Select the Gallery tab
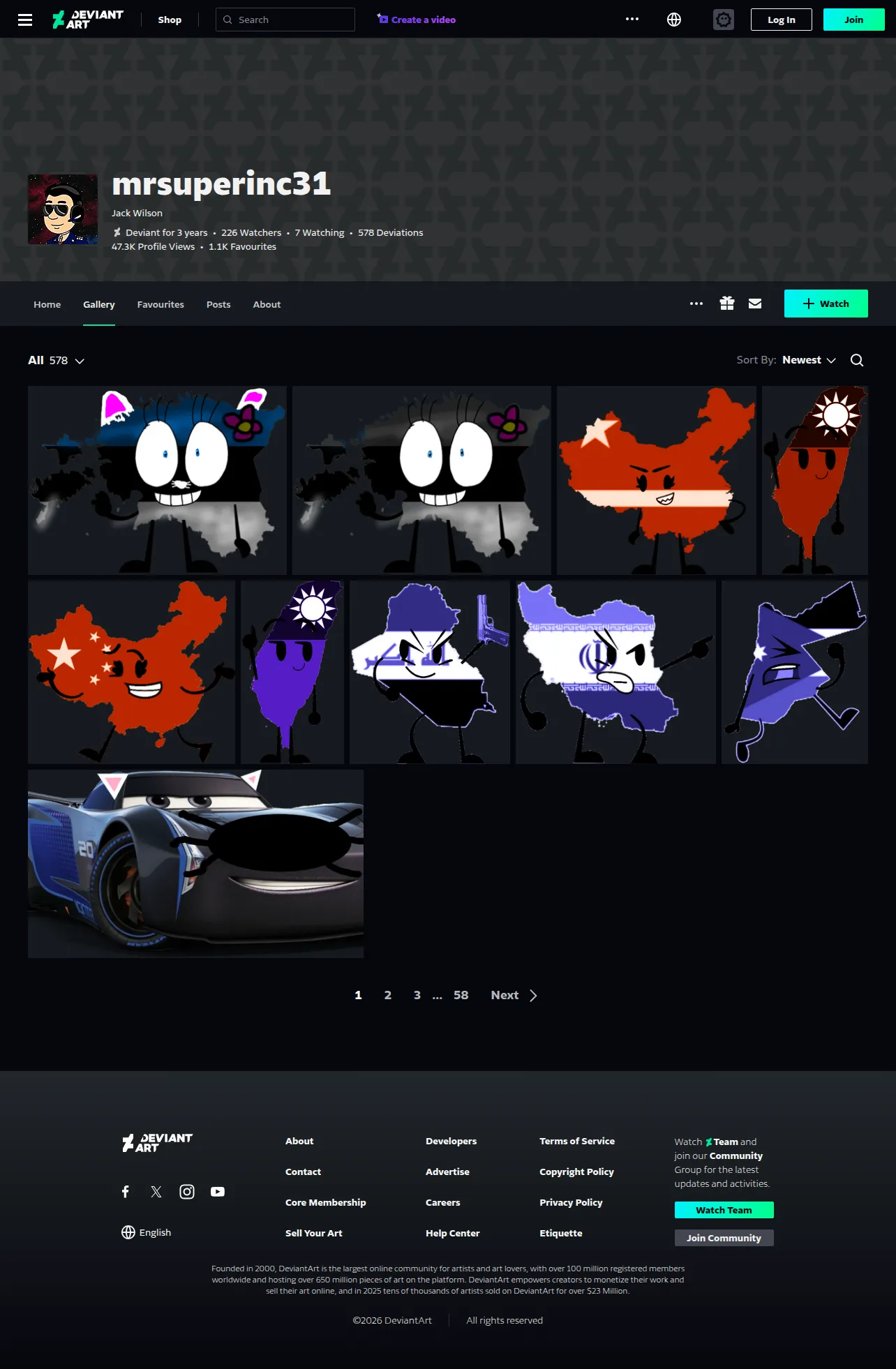The height and width of the screenshot is (1369, 896). (x=99, y=304)
